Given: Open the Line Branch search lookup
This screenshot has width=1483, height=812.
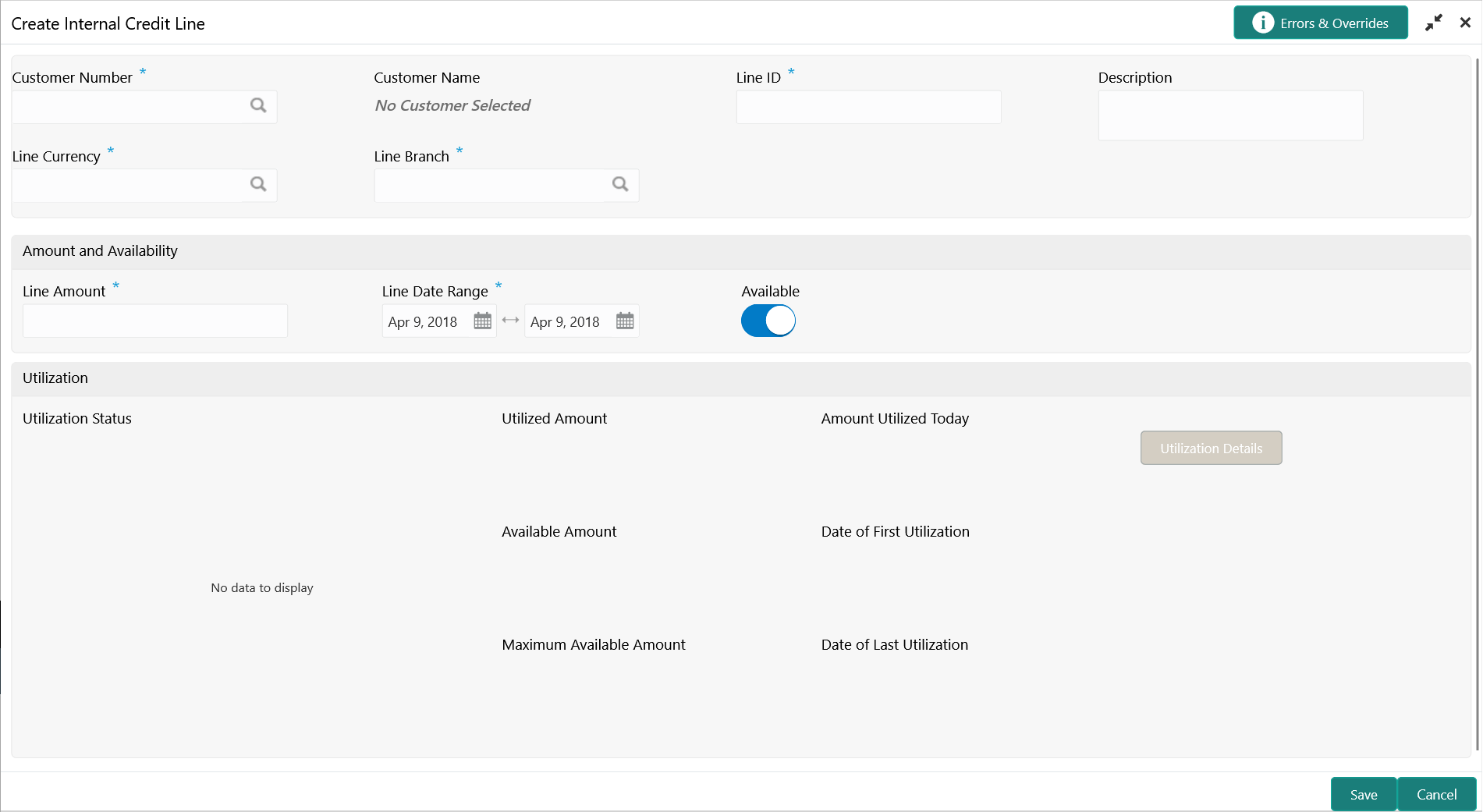Looking at the screenshot, I should pos(620,184).
